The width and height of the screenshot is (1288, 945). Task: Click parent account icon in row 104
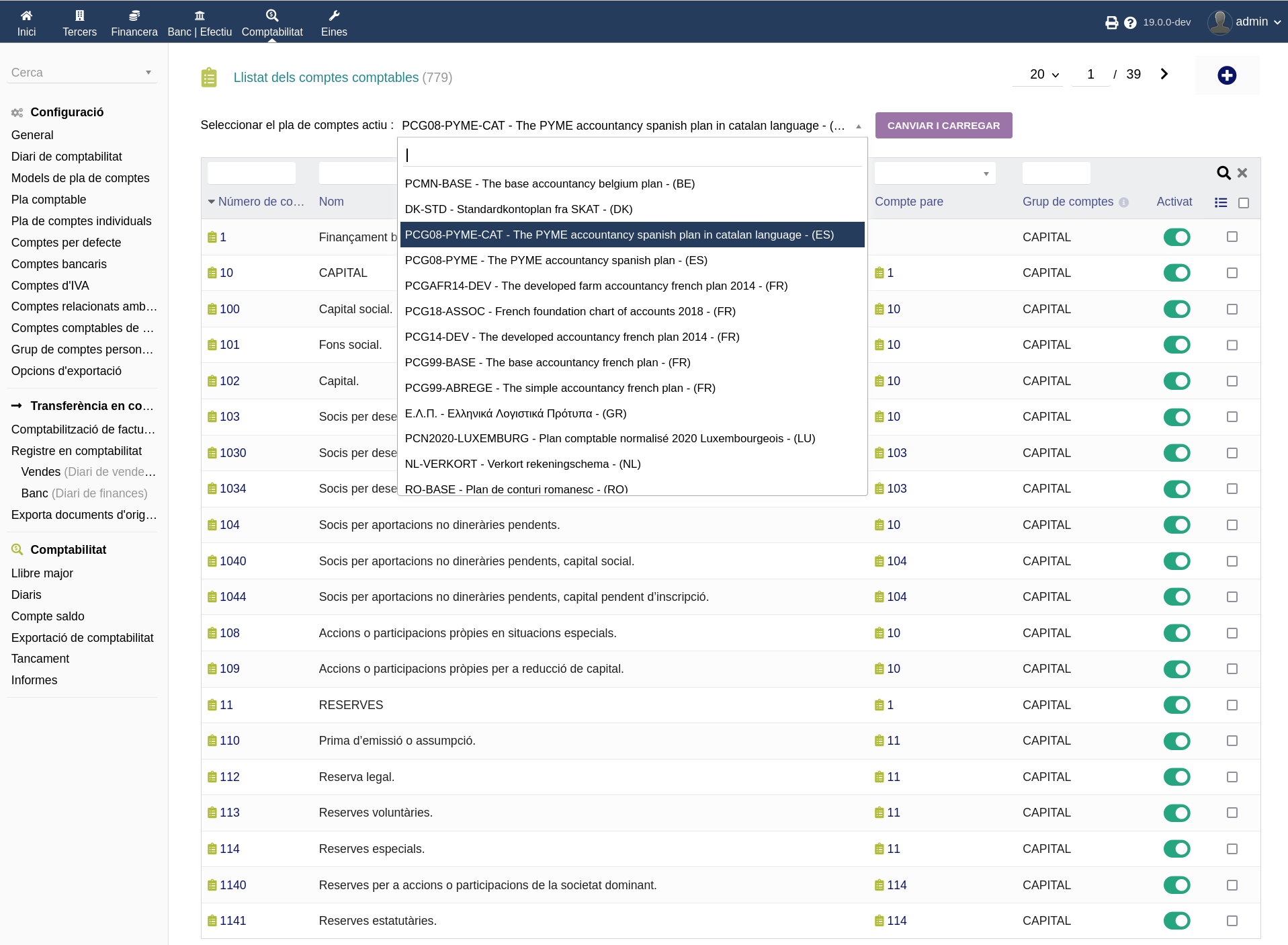[x=879, y=525]
